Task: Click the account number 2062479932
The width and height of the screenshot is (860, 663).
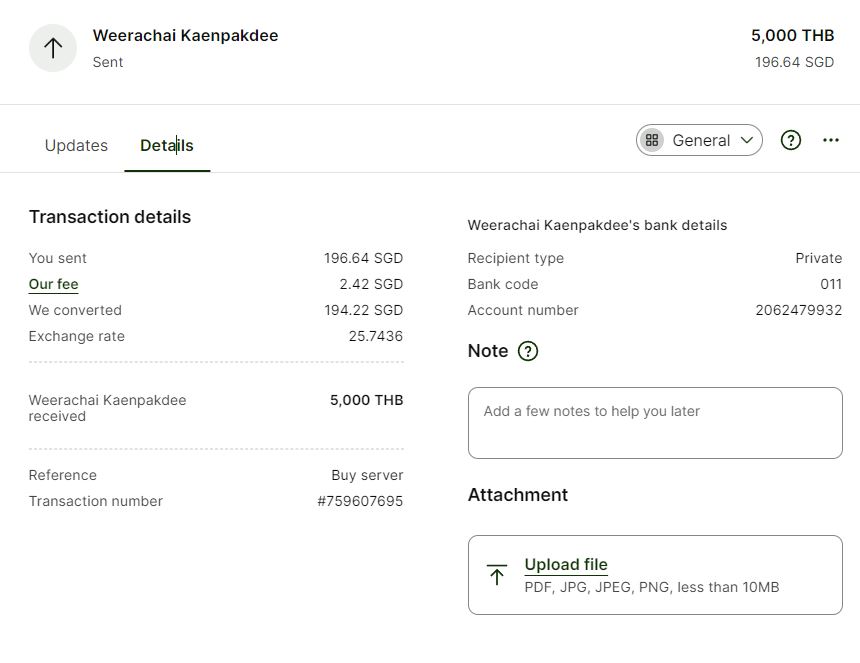Action: tap(799, 310)
